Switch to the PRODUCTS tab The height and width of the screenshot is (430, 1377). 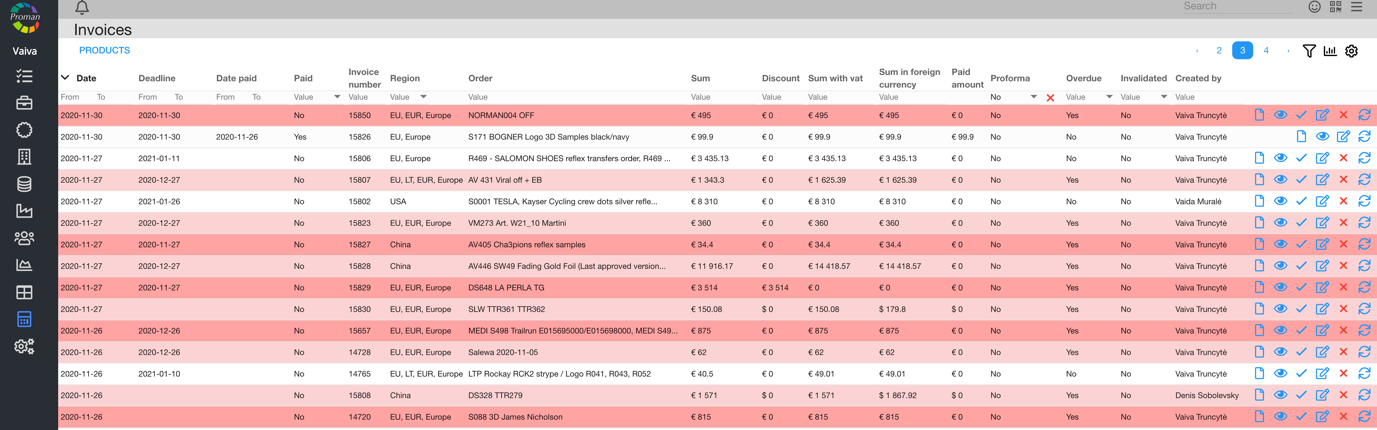[x=104, y=50]
